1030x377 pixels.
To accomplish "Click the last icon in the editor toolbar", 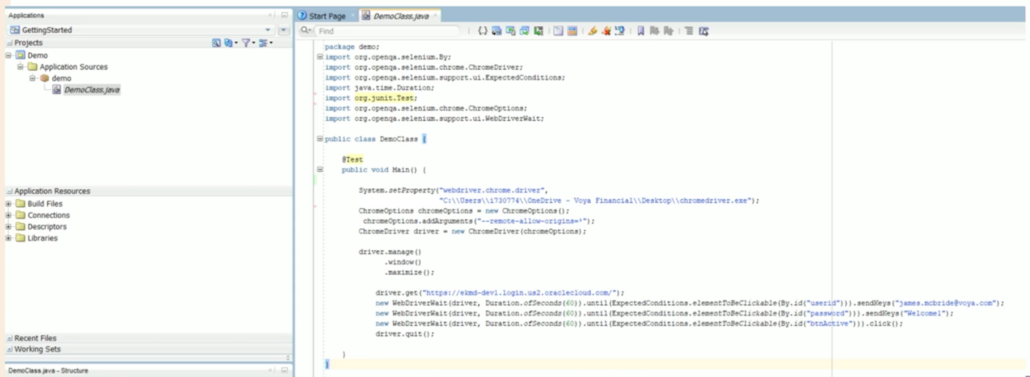I will 704,31.
